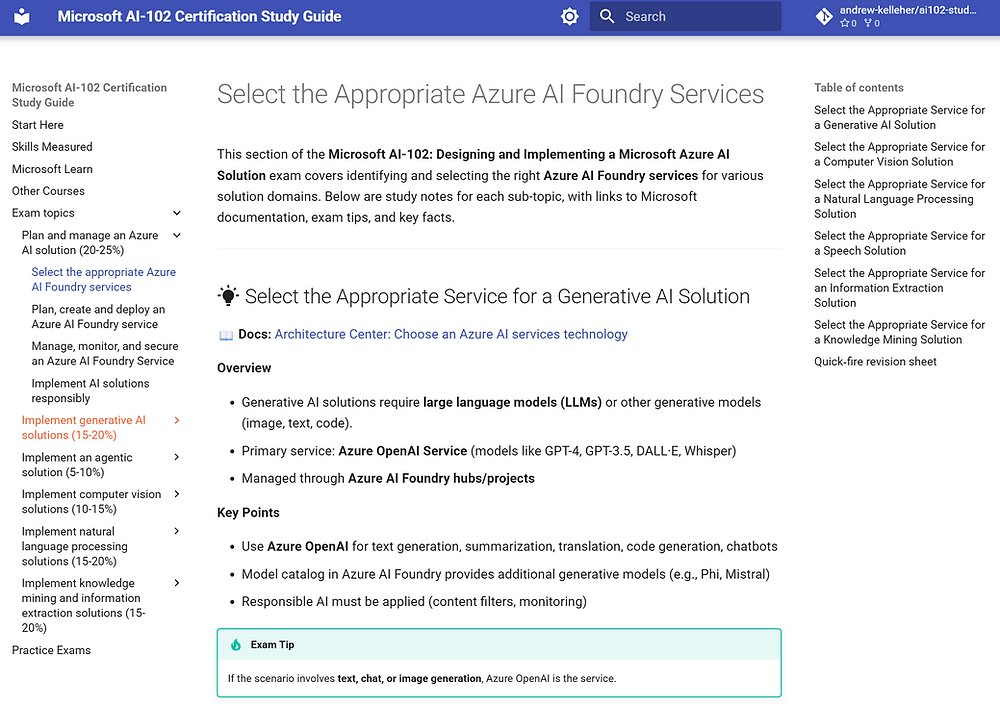Open the magnifier search icon

click(606, 16)
